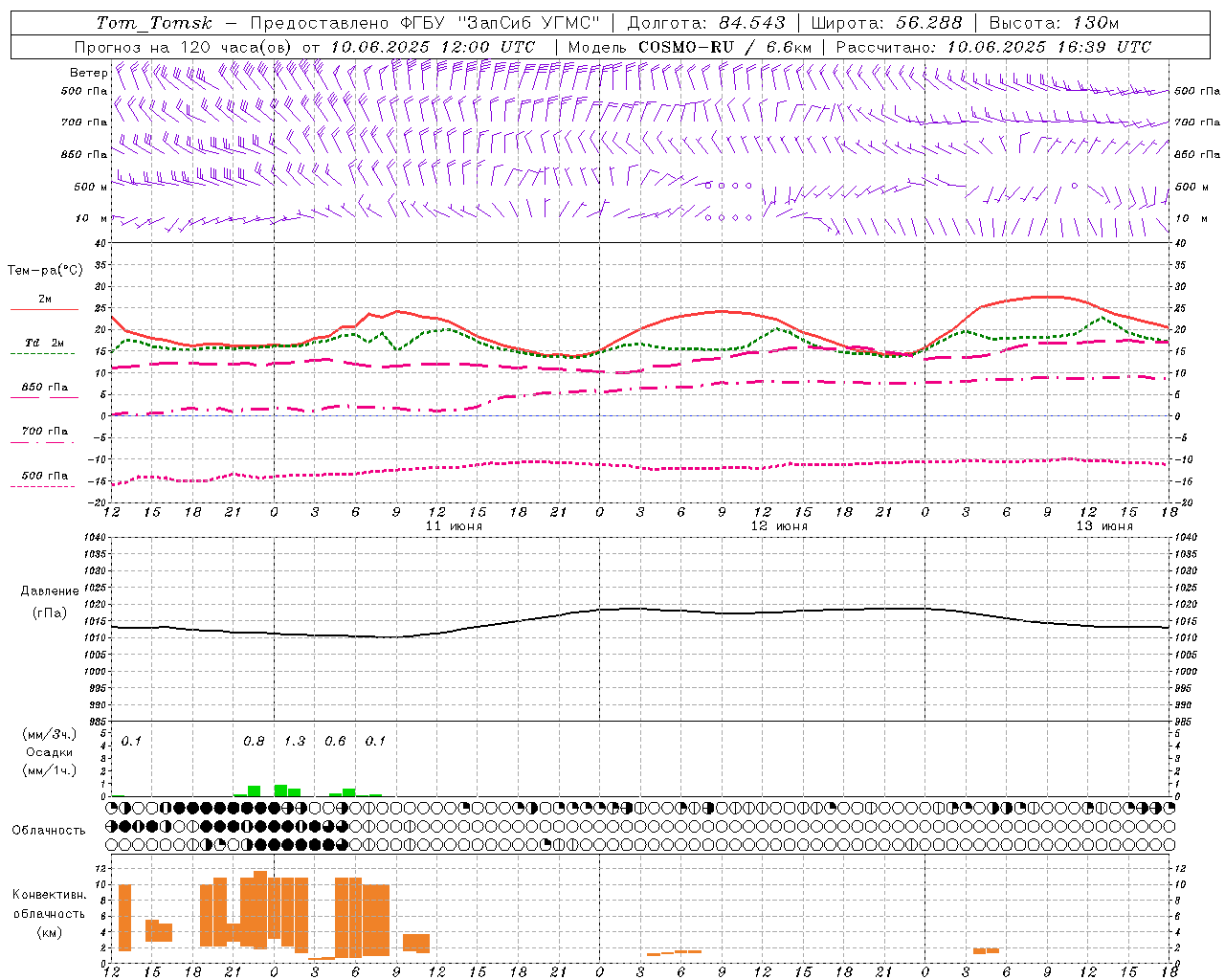
Task: Click the 0.6 precipitation total
Action: coord(335,742)
